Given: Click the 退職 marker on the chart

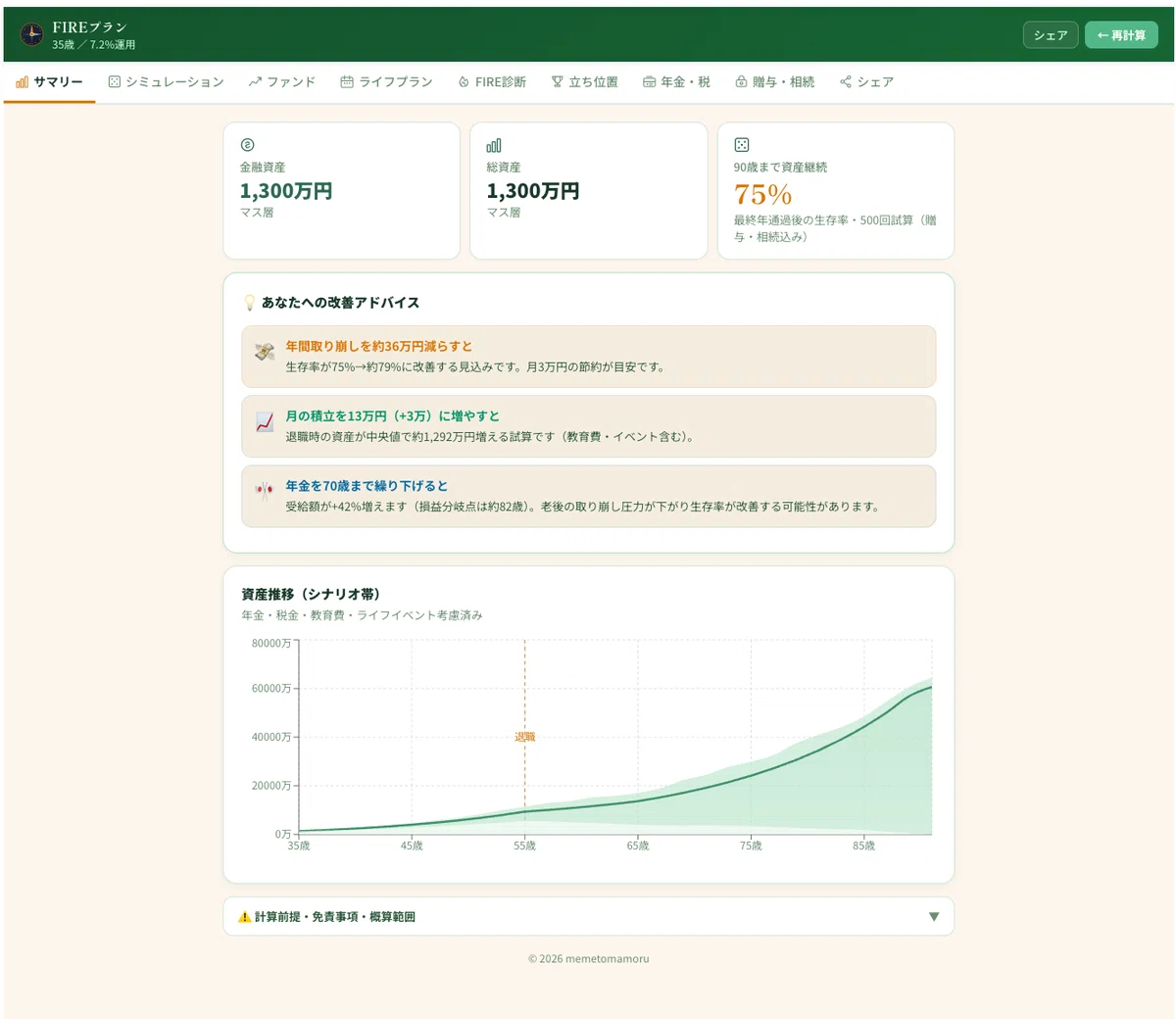Looking at the screenshot, I should tap(524, 737).
